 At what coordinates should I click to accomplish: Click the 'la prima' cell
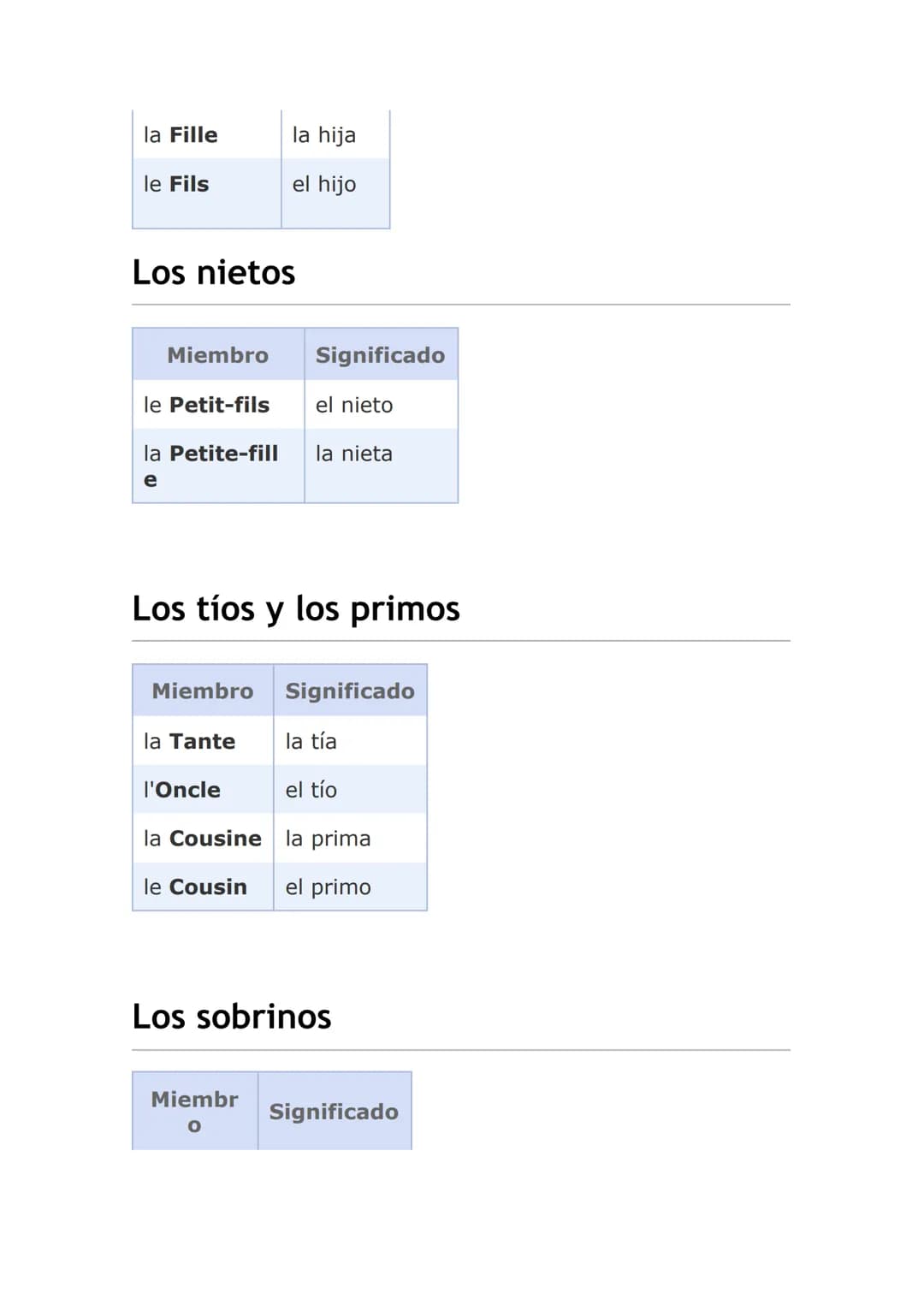point(350,839)
